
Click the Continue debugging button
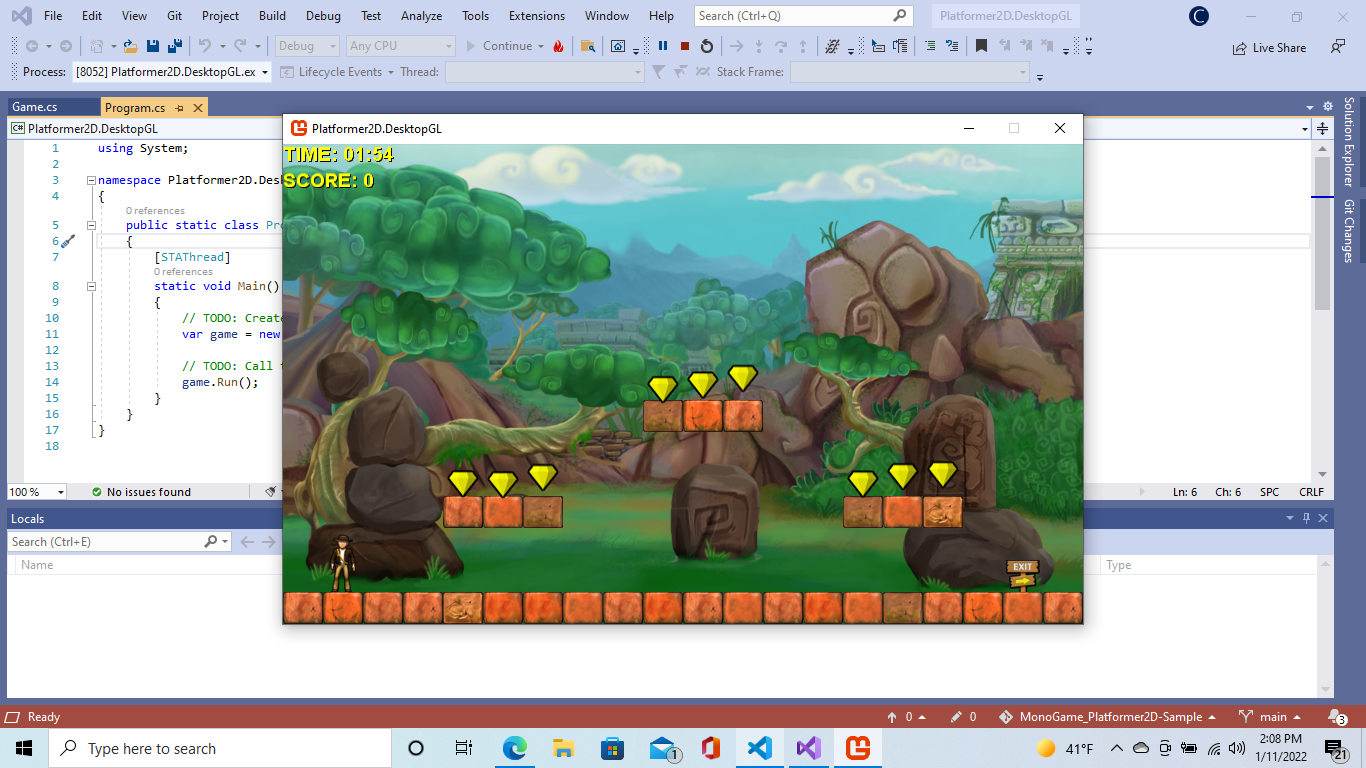click(497, 46)
